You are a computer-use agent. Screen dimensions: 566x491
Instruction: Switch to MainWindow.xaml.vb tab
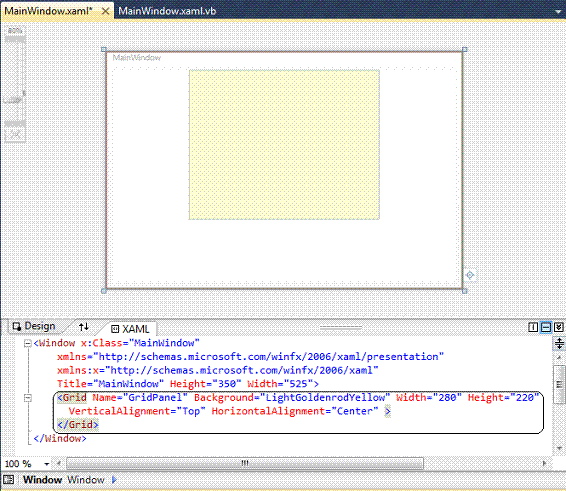[x=167, y=11]
